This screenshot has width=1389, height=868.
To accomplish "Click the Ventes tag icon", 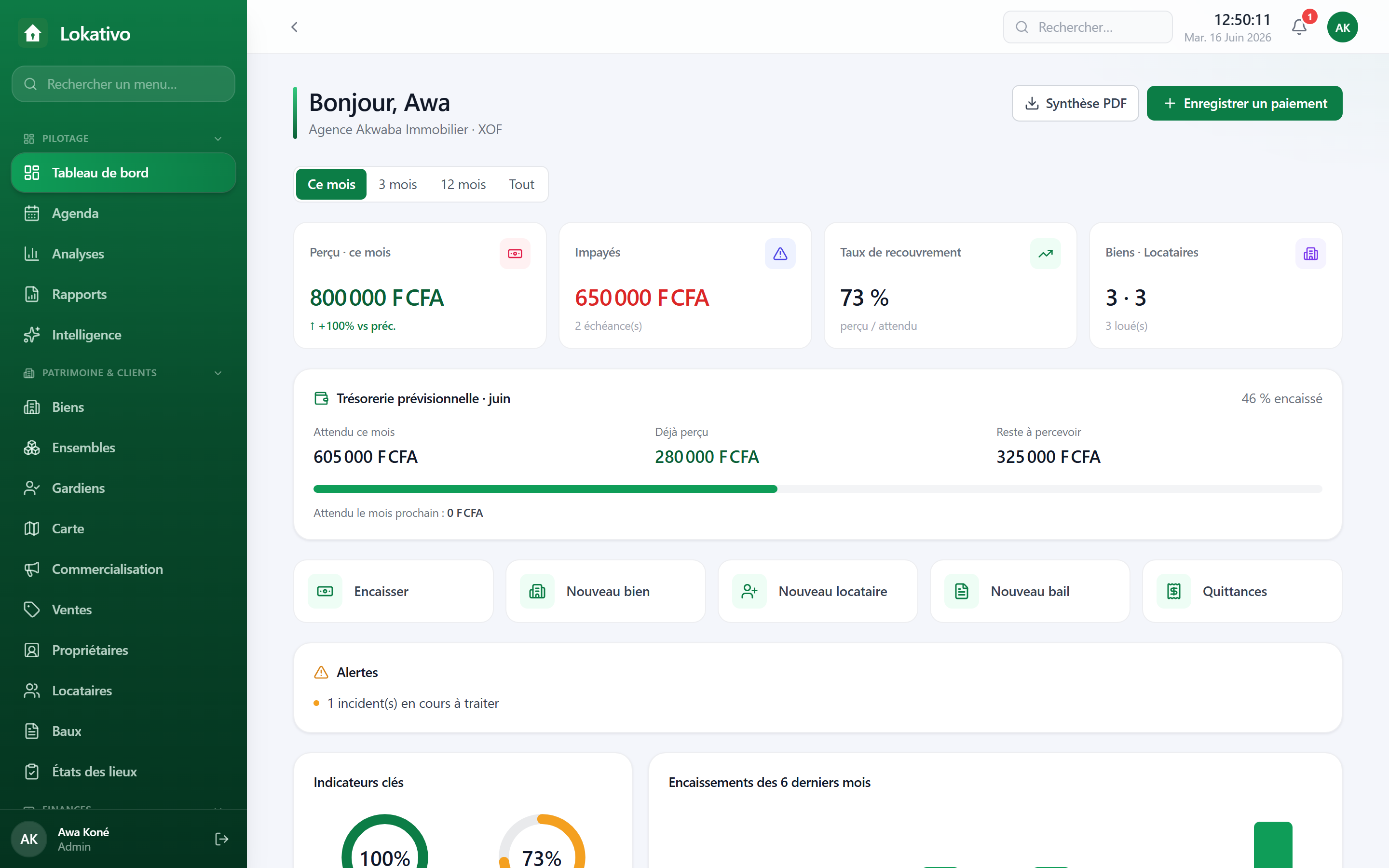I will coord(31,609).
